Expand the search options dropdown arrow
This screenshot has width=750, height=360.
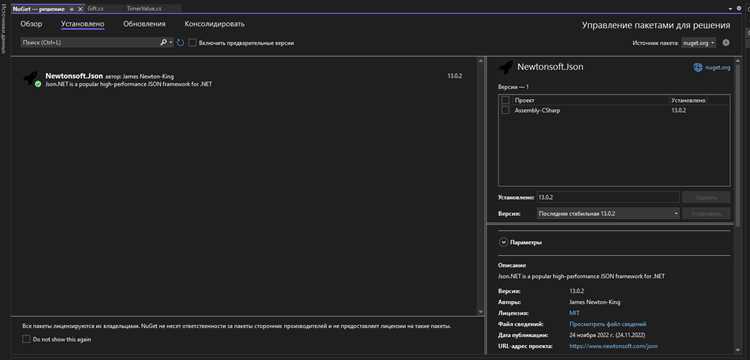(x=171, y=43)
